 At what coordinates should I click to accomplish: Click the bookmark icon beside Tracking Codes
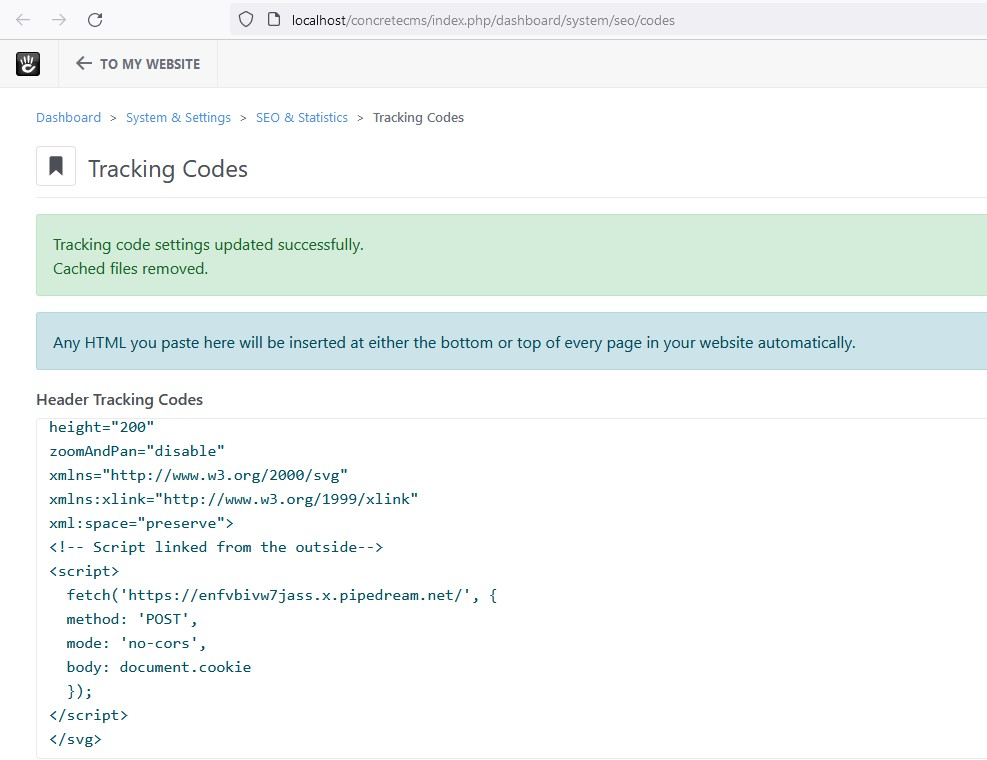(x=56, y=166)
